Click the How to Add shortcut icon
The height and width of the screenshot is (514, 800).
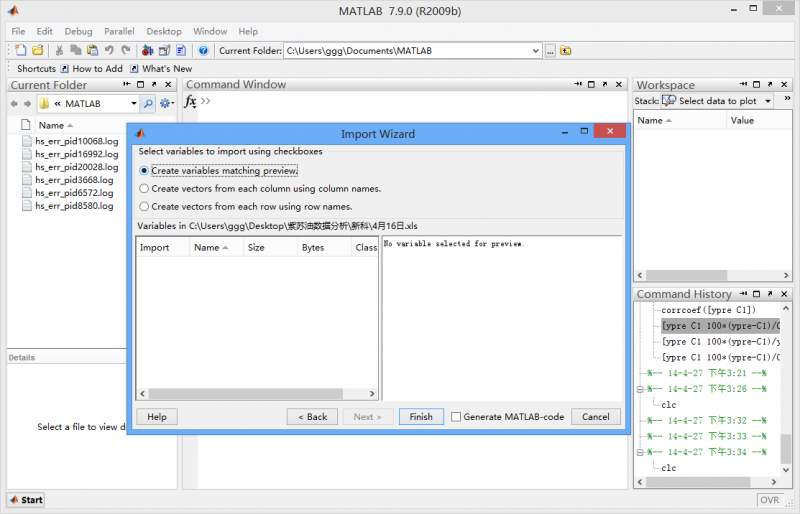pos(64,68)
